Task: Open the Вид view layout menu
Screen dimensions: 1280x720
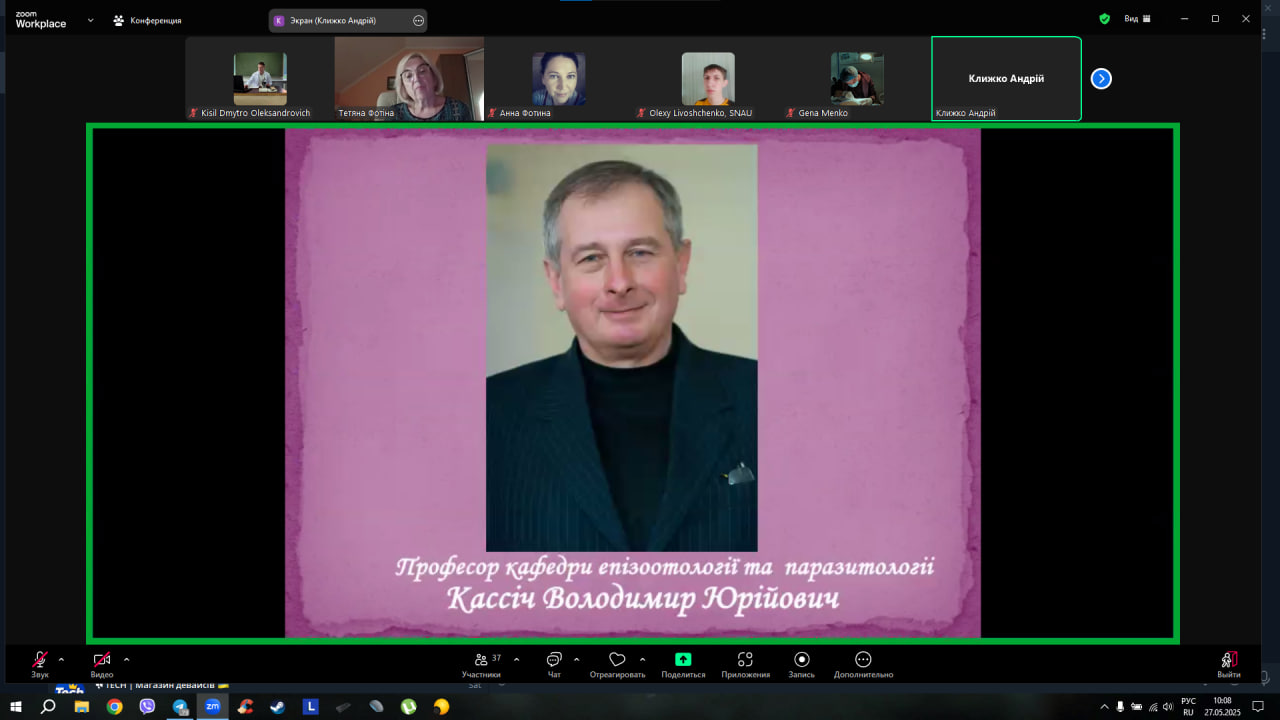Action: point(1137,18)
